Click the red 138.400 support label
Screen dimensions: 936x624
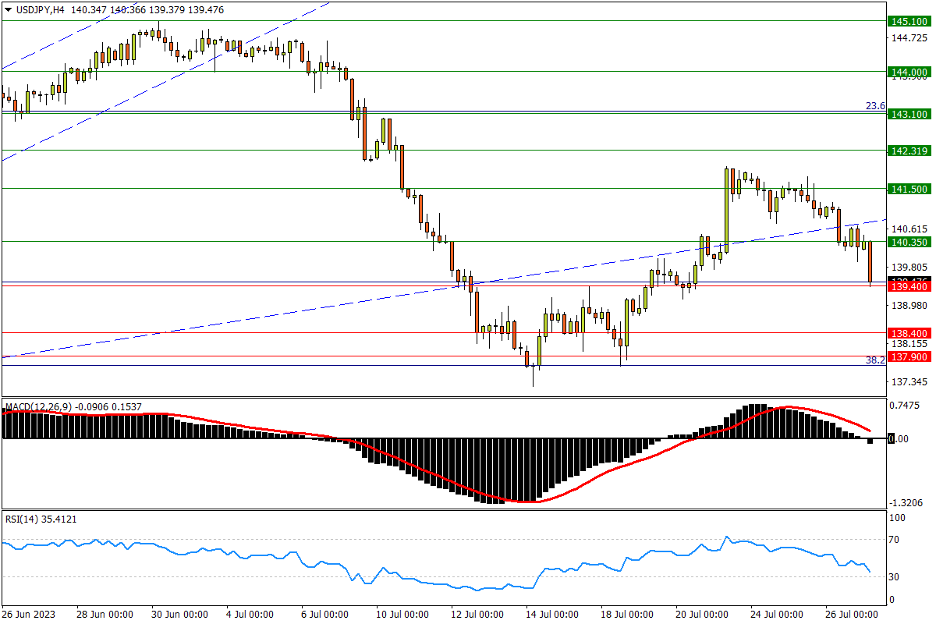click(910, 333)
